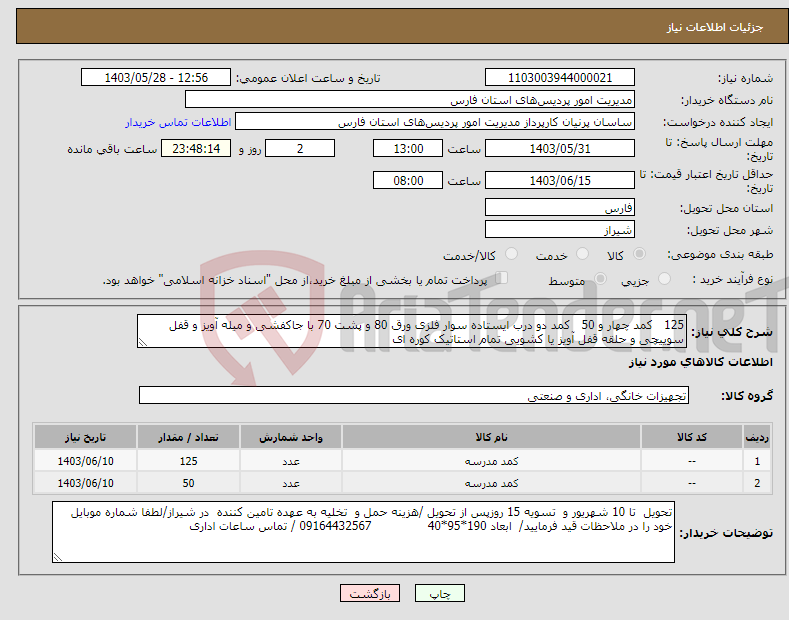Click کمد مدرسه in row 1
The image size is (789, 620).
pyautogui.click(x=491, y=461)
